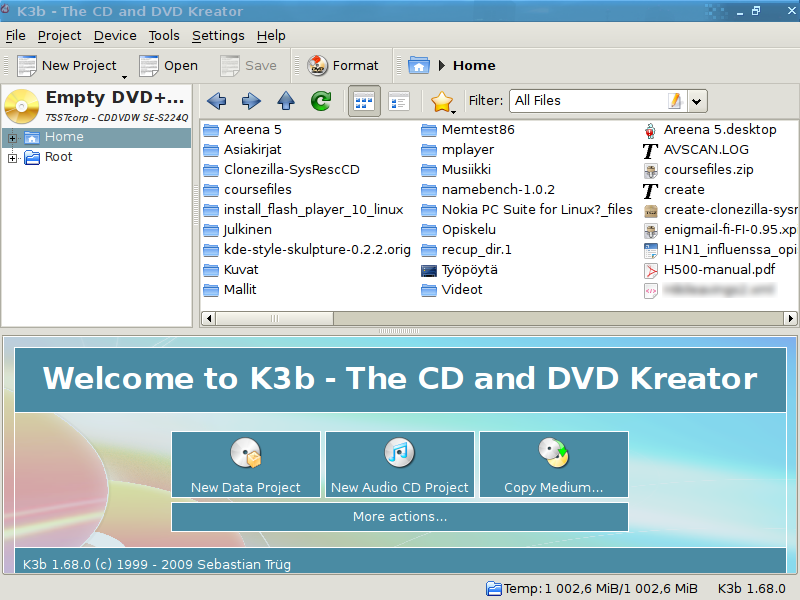Image resolution: width=800 pixels, height=600 pixels.
Task: Click the file view scroll right arrow
Action: point(790,318)
